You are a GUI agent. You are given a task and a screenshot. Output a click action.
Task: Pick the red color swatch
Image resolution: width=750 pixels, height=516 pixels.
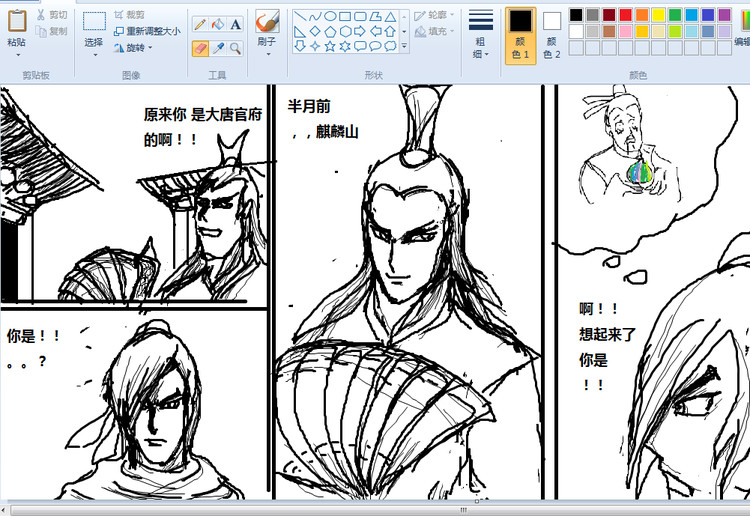coord(625,15)
